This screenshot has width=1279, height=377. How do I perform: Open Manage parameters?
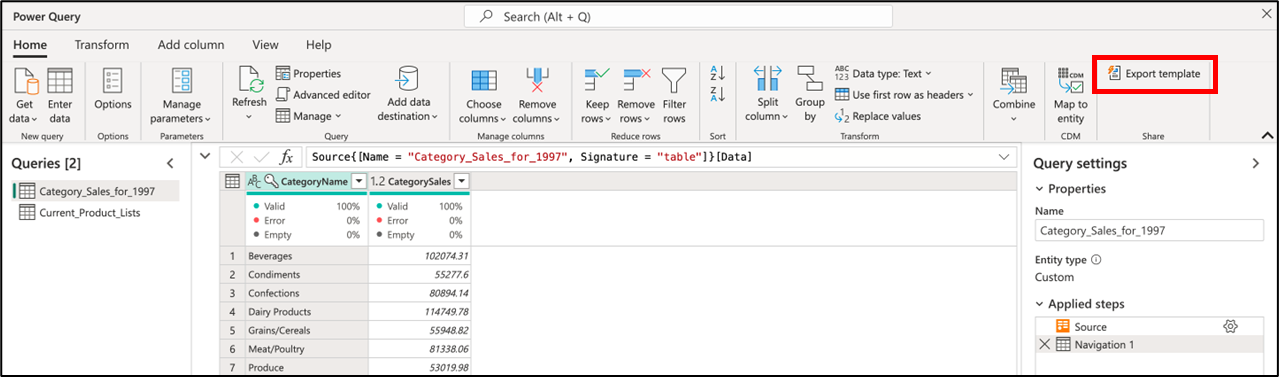point(182,96)
